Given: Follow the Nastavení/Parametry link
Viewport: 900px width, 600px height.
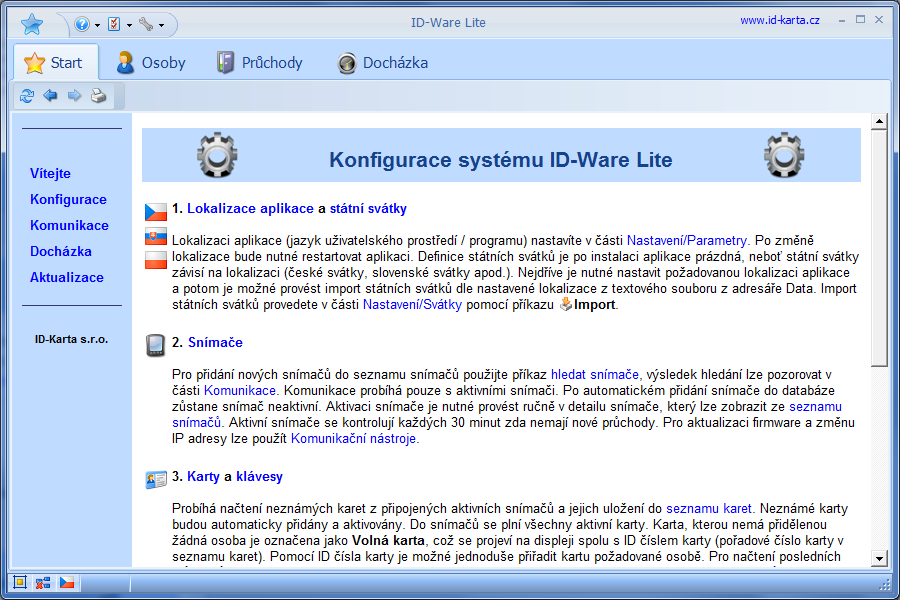Looking at the screenshot, I should tap(686, 241).
